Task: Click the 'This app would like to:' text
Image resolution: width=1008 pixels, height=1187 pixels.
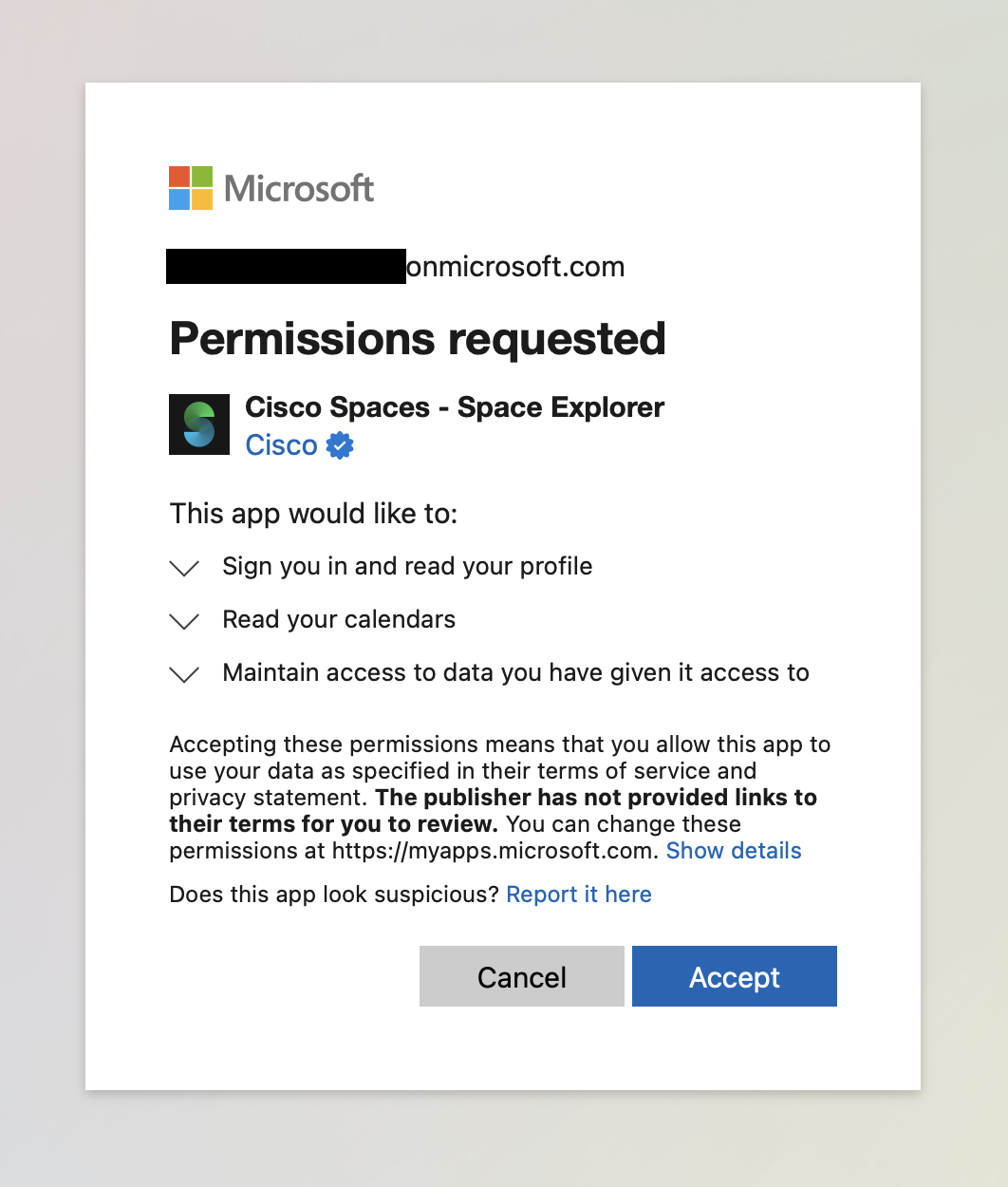Action: coord(313,514)
